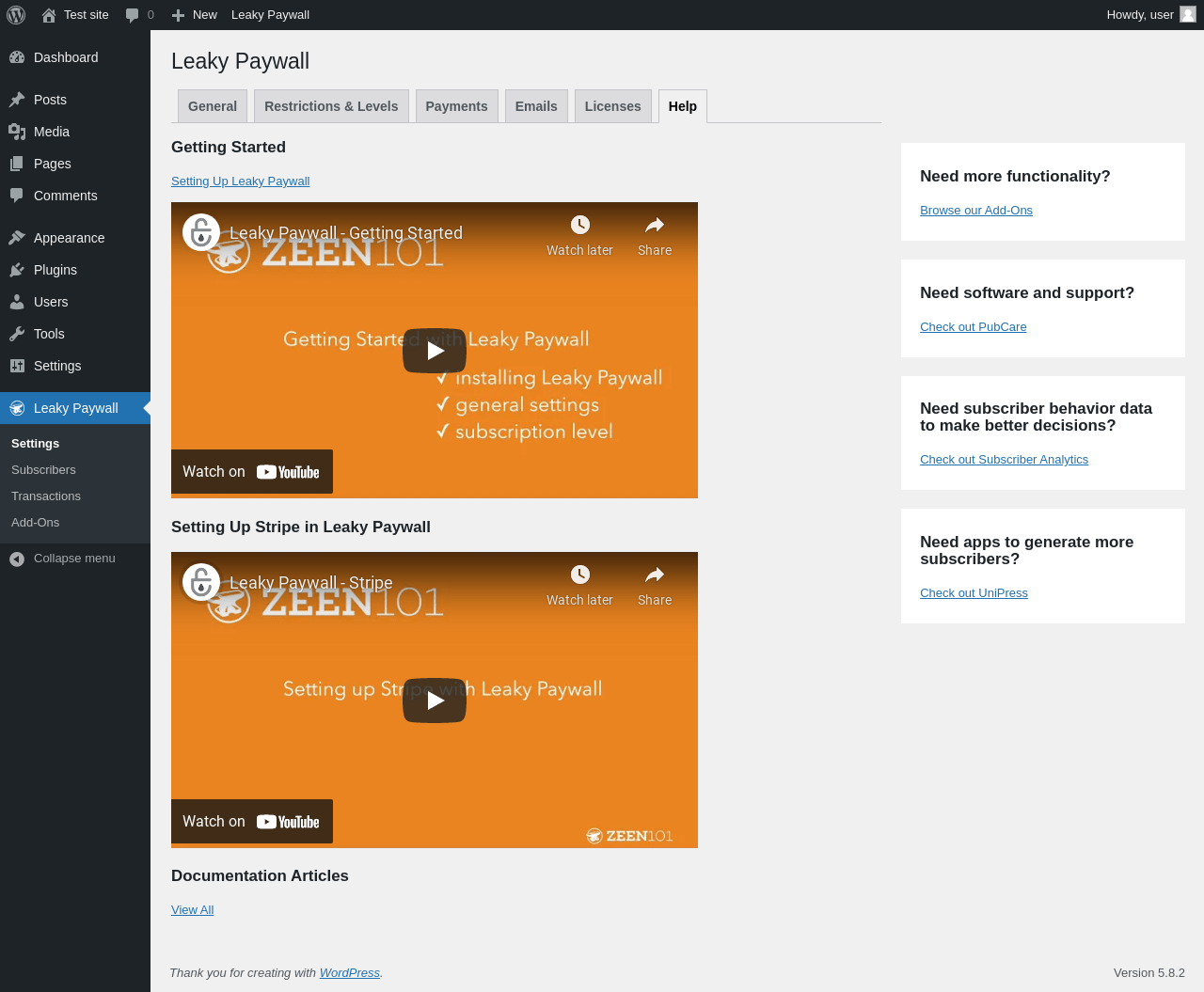The width and height of the screenshot is (1204, 992).
Task: Click the Need more functionality? heading
Action: 1015,177
